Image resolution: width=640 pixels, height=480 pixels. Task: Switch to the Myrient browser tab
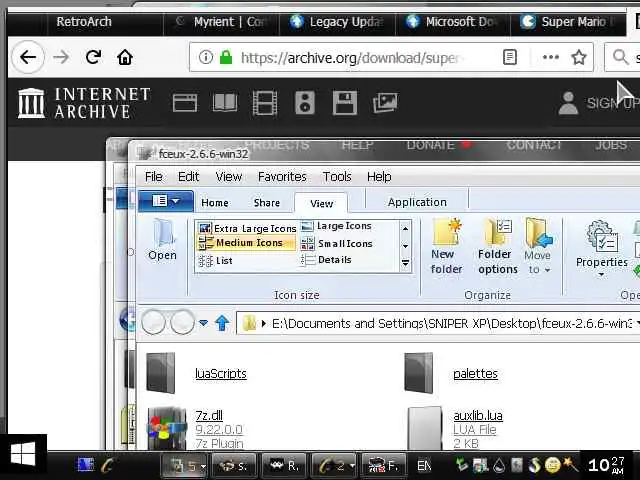point(222,22)
